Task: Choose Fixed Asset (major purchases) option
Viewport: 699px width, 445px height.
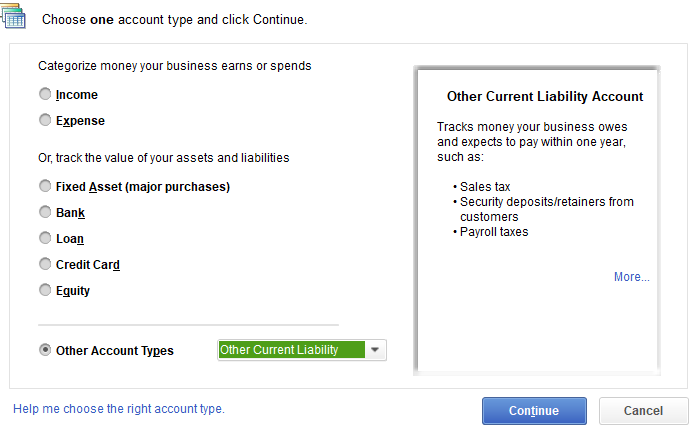Action: point(44,186)
